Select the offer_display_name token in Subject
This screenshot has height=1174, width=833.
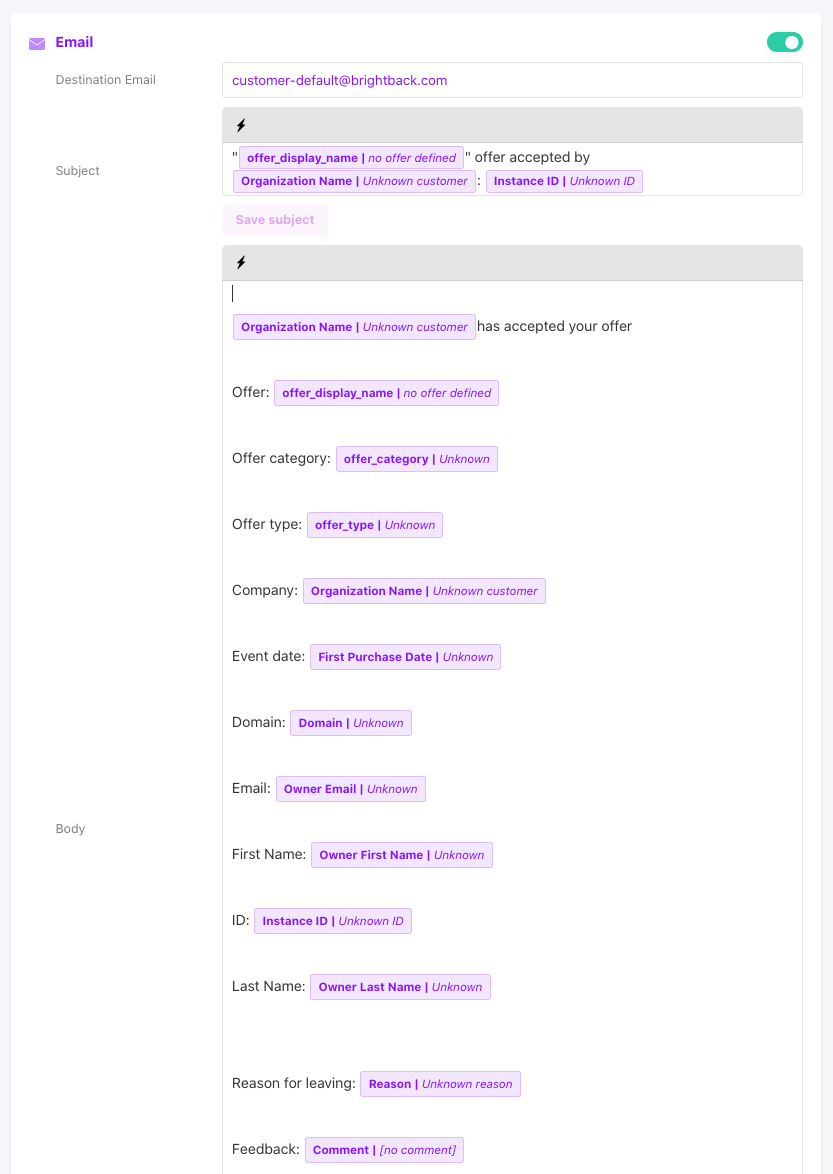pyautogui.click(x=351, y=158)
